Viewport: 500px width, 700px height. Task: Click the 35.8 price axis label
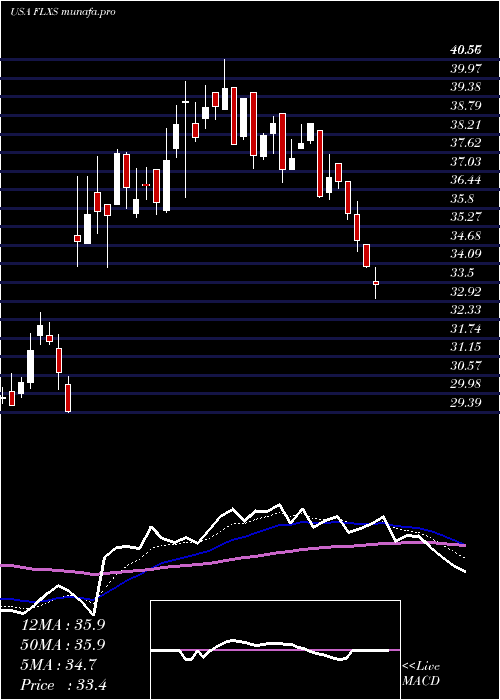(462, 199)
